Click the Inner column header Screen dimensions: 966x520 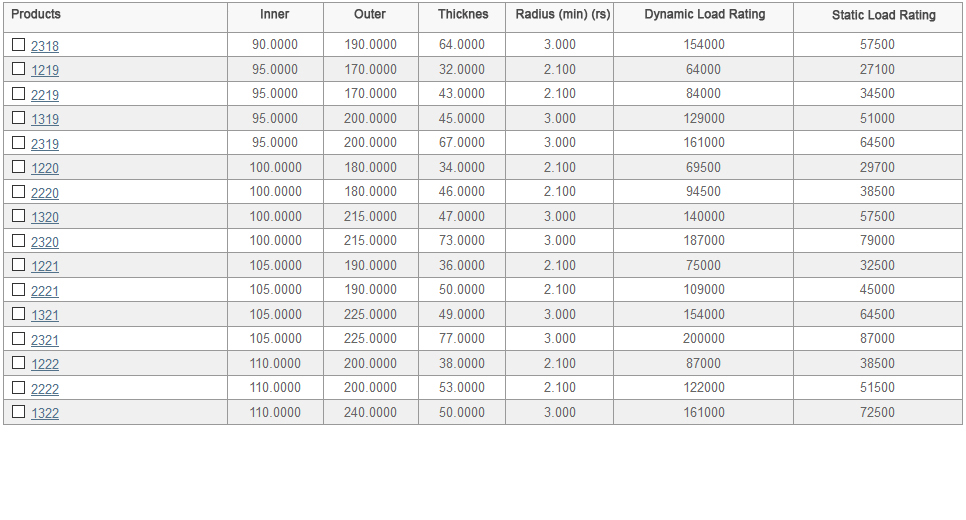point(275,15)
